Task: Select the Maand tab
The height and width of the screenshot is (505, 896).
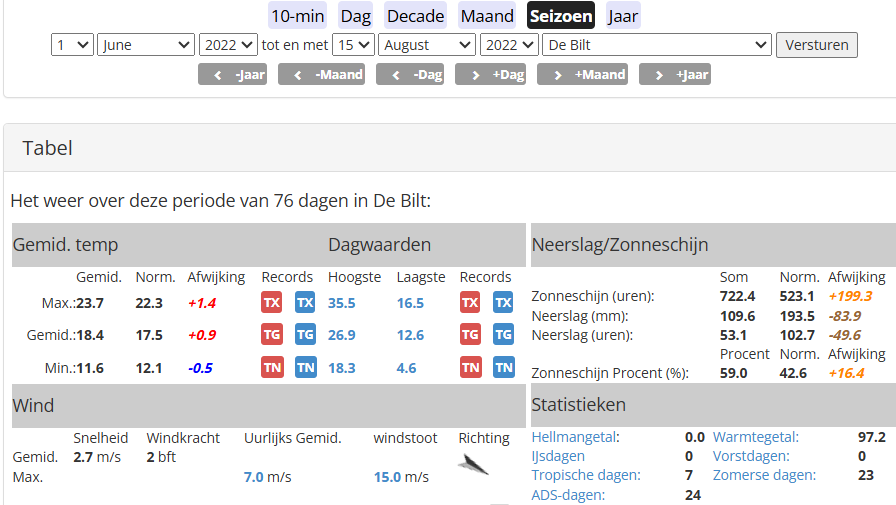Action: click(487, 16)
